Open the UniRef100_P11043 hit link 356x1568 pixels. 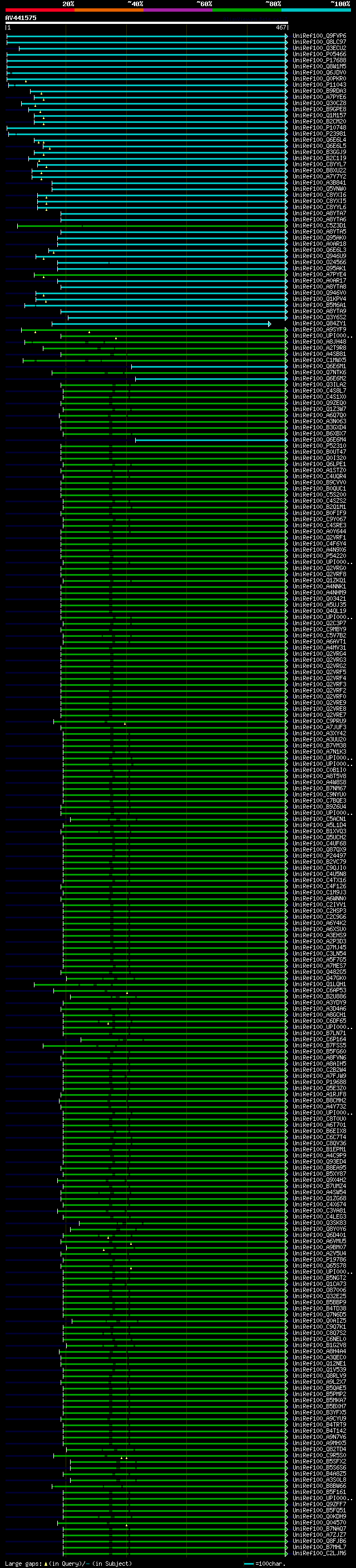pyautogui.click(x=319, y=85)
